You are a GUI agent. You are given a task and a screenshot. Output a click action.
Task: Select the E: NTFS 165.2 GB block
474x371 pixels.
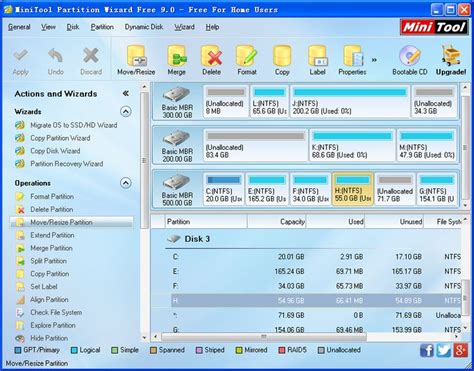(267, 189)
